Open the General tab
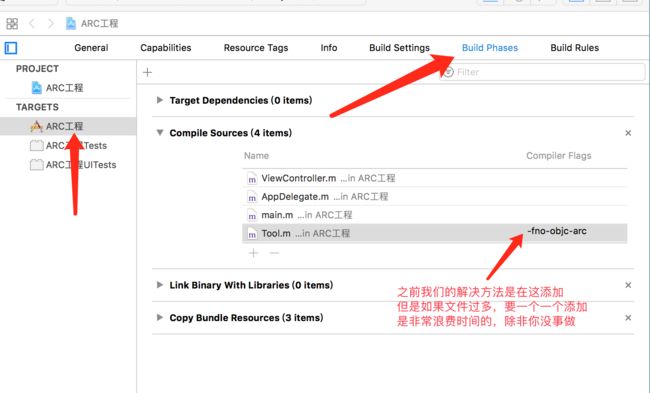 pyautogui.click(x=91, y=48)
